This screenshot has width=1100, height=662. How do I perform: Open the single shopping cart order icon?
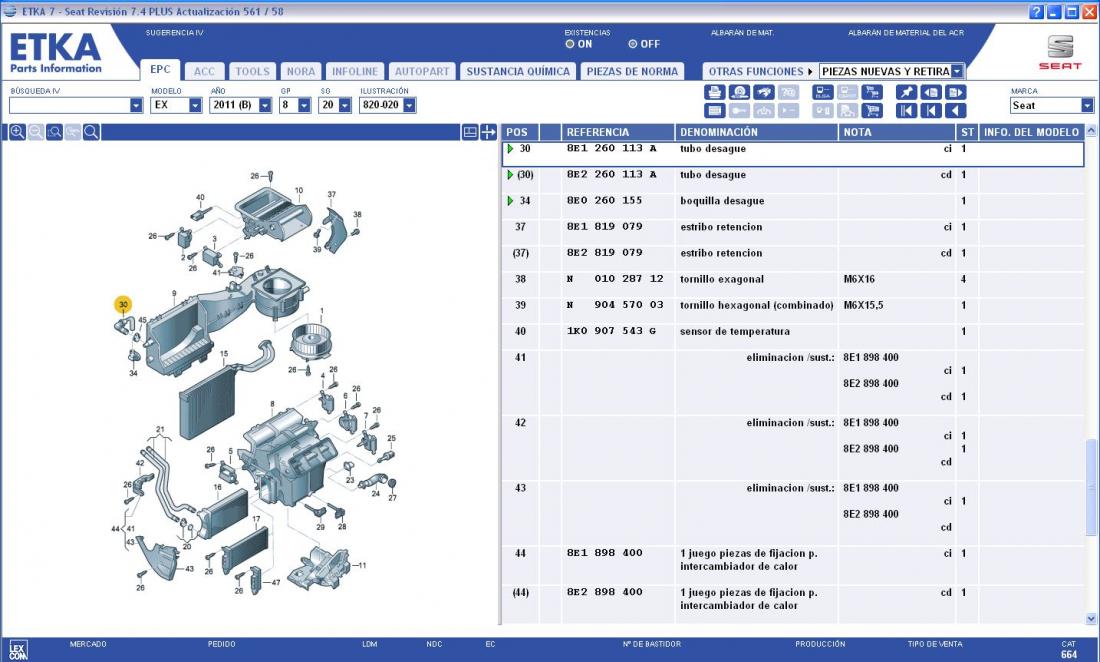(x=872, y=111)
